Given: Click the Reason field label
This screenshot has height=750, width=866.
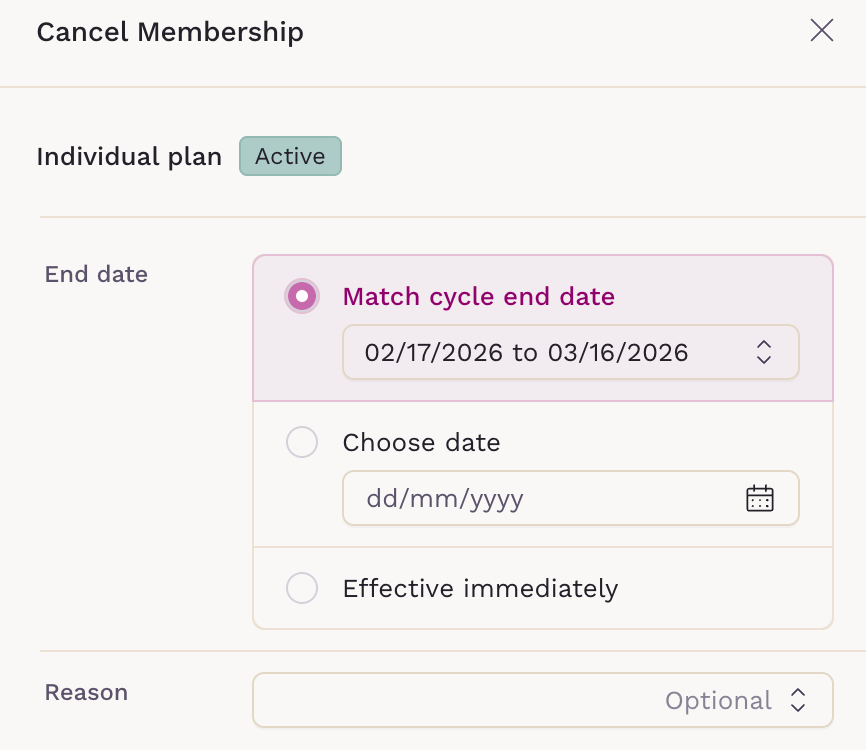Looking at the screenshot, I should pos(86,692).
